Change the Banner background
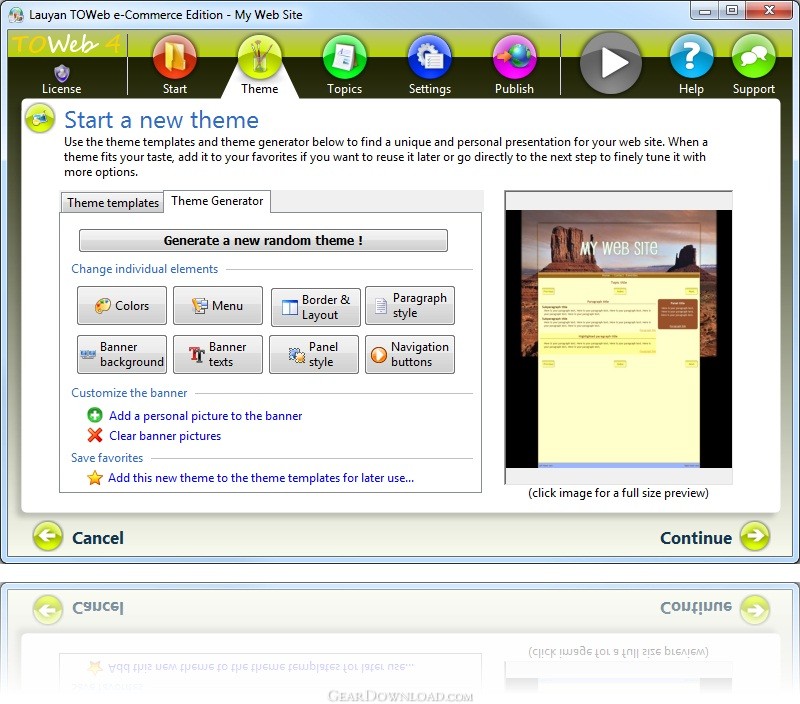Viewport: 800px width, 704px height. (x=122, y=354)
